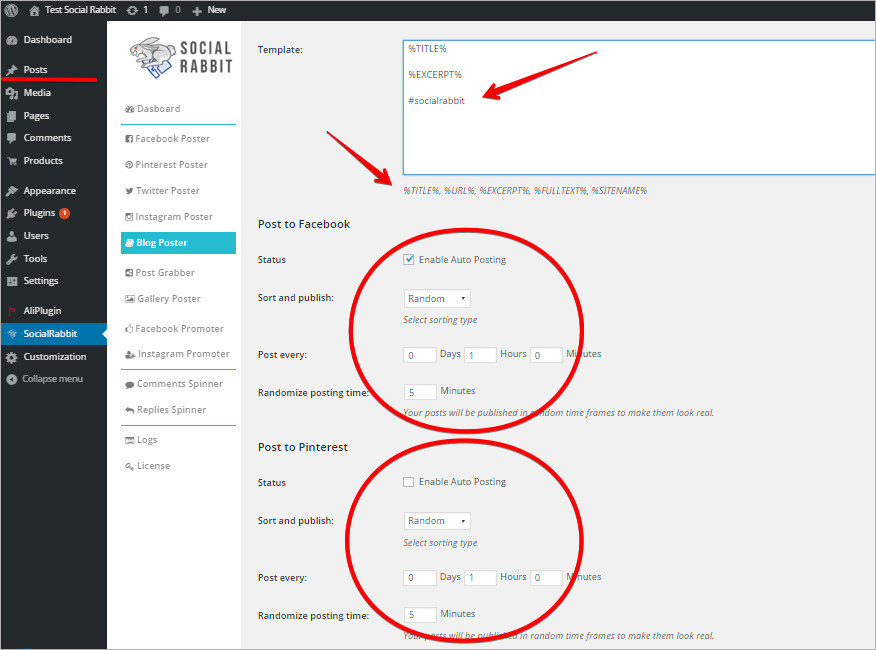Click the WordPress logo icon in admin bar
The height and width of the screenshot is (650, 876).
click(x=11, y=10)
